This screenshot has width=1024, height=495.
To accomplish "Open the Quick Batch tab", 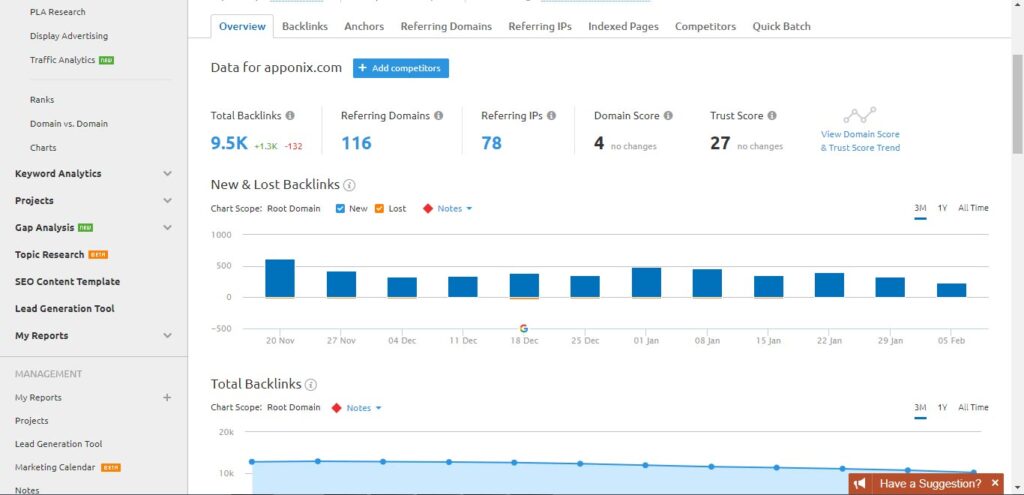I will 781,27.
